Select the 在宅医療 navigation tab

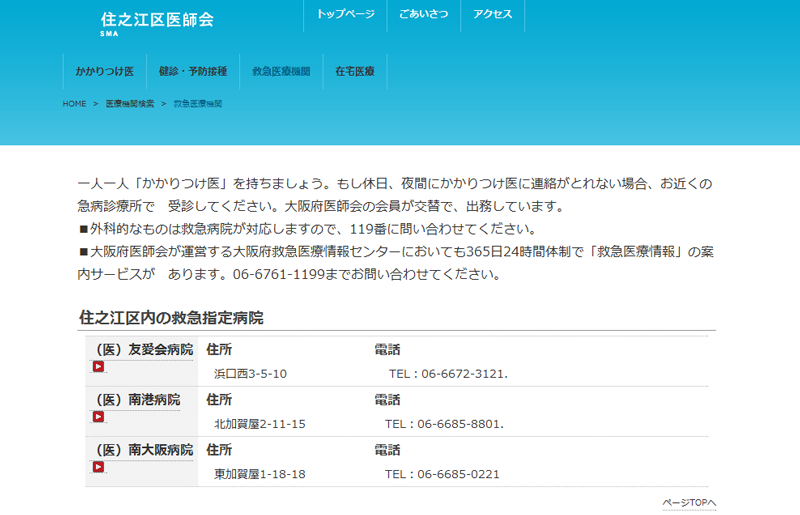(355, 72)
